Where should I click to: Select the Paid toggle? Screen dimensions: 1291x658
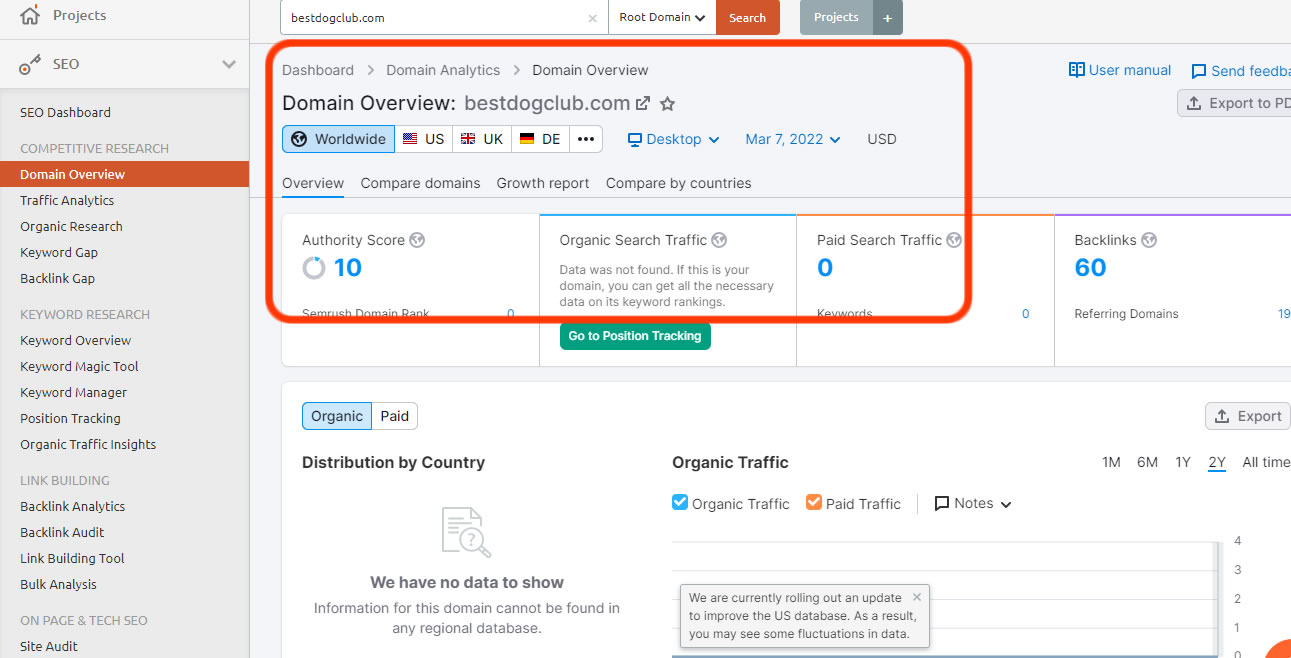(x=395, y=416)
